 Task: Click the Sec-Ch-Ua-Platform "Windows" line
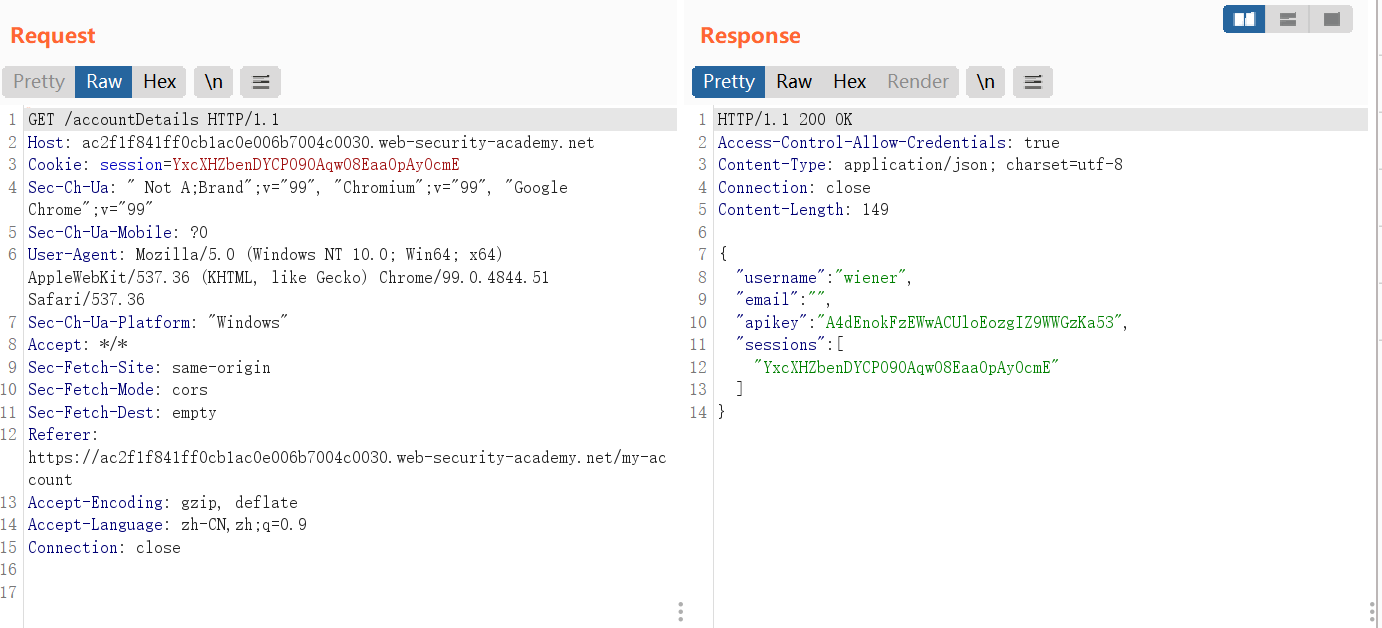[x=158, y=323]
